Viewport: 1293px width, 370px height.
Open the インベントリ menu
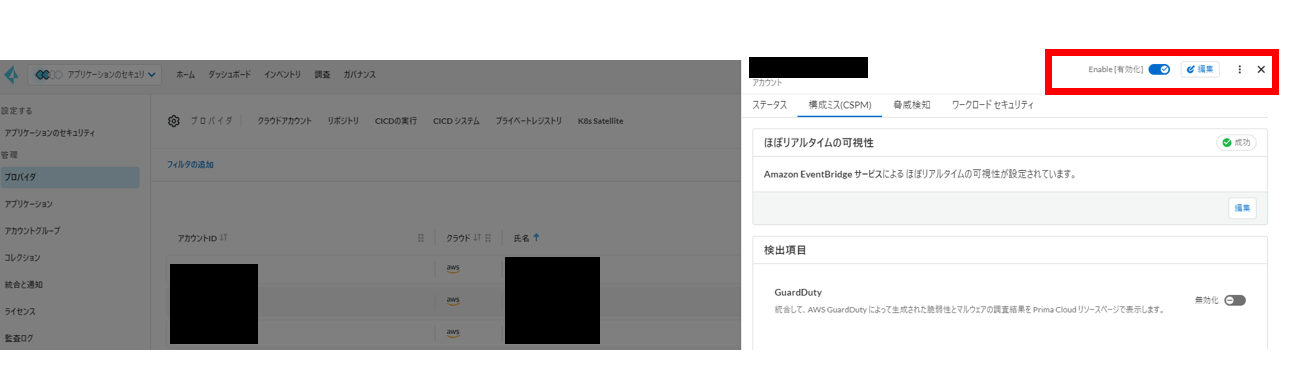click(283, 75)
